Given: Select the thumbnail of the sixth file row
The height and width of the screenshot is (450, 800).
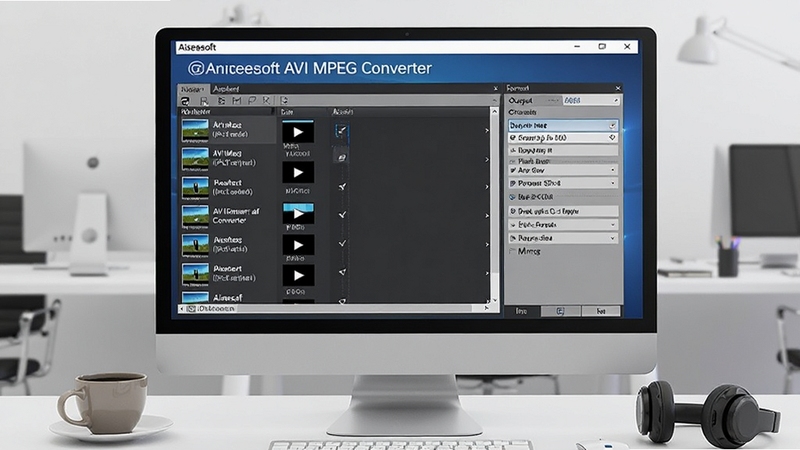Looking at the screenshot, I should 195,274.
